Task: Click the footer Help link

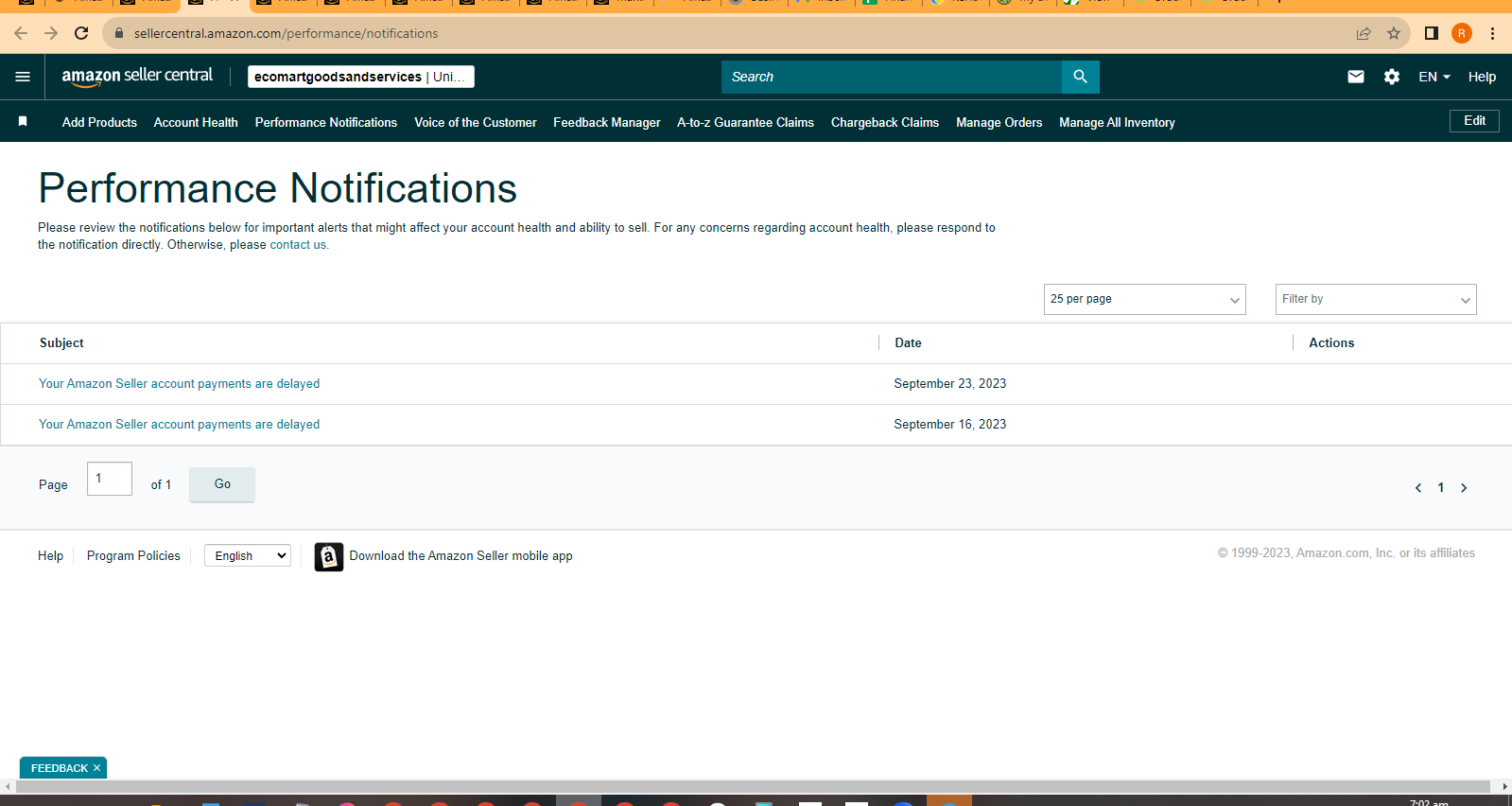Action: point(51,556)
